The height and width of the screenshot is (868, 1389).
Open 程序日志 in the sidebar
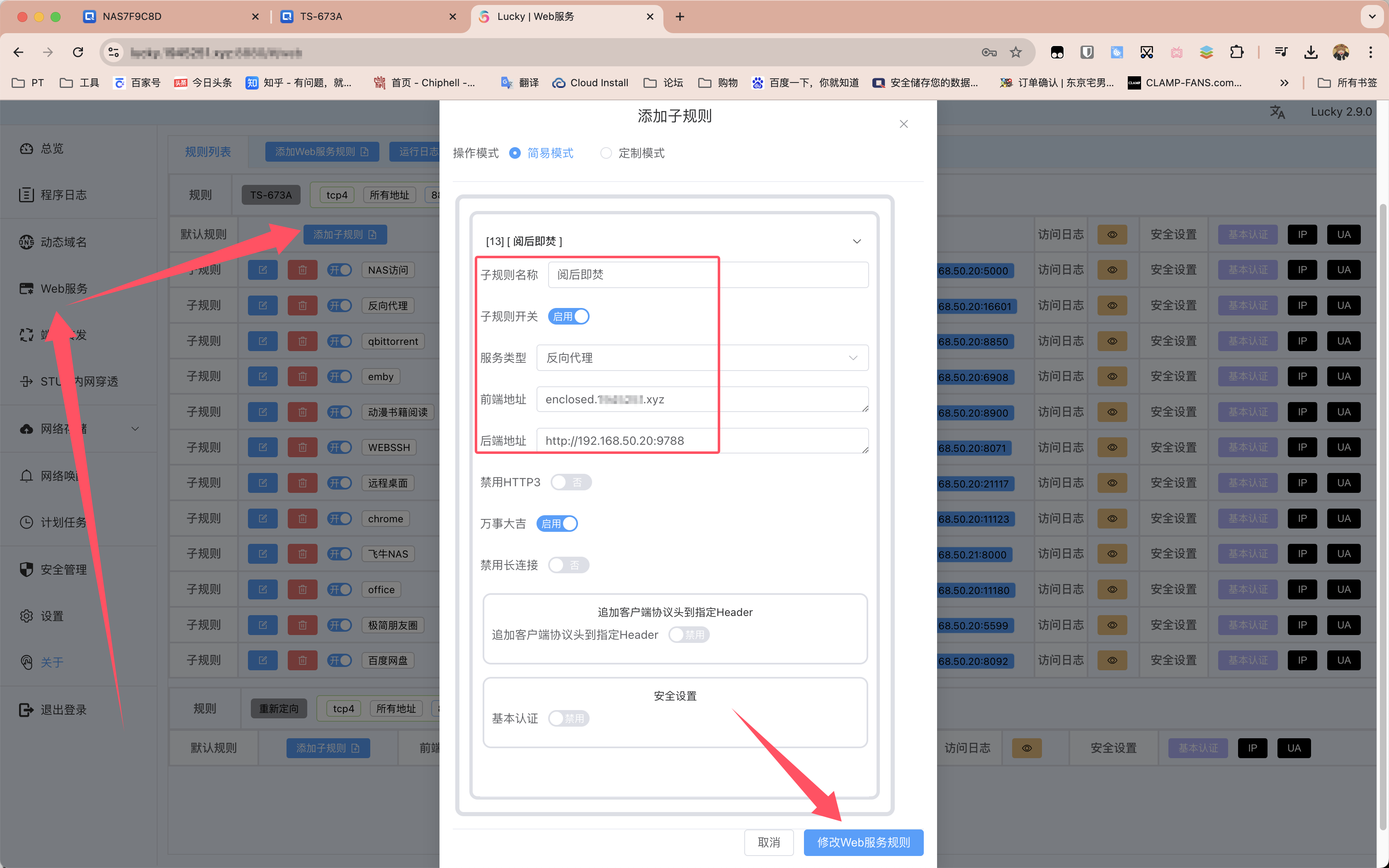[53, 195]
